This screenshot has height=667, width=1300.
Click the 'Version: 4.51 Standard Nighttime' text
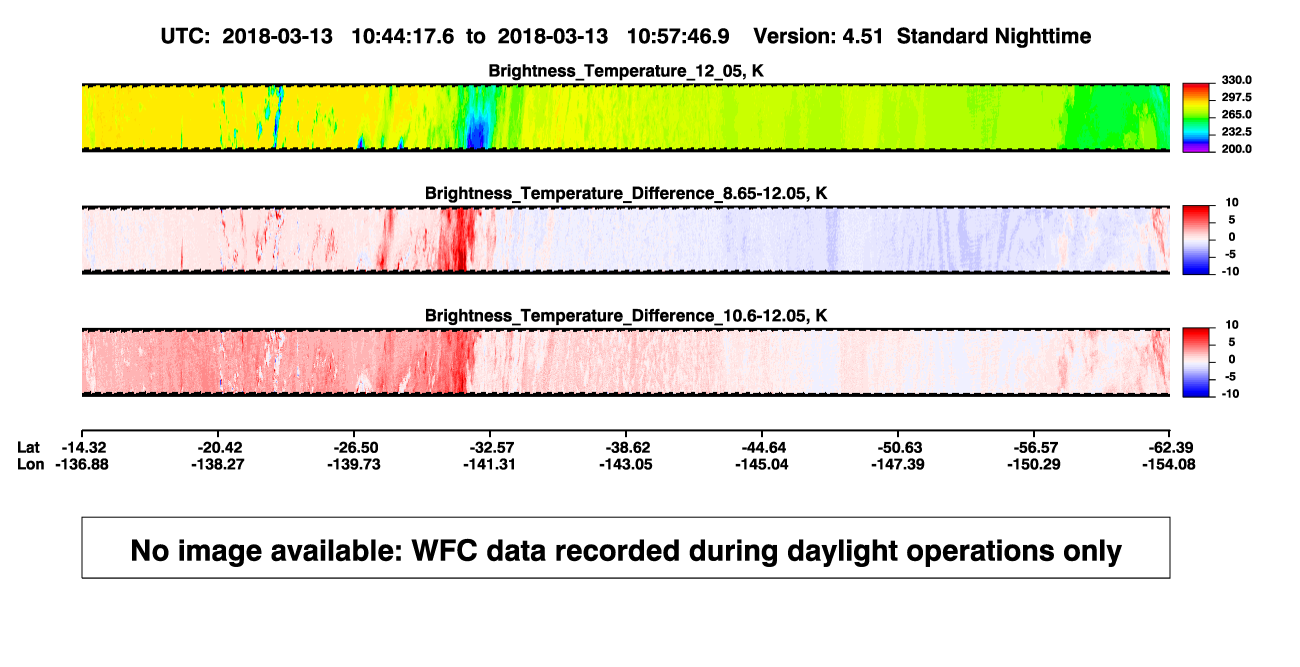click(x=922, y=36)
